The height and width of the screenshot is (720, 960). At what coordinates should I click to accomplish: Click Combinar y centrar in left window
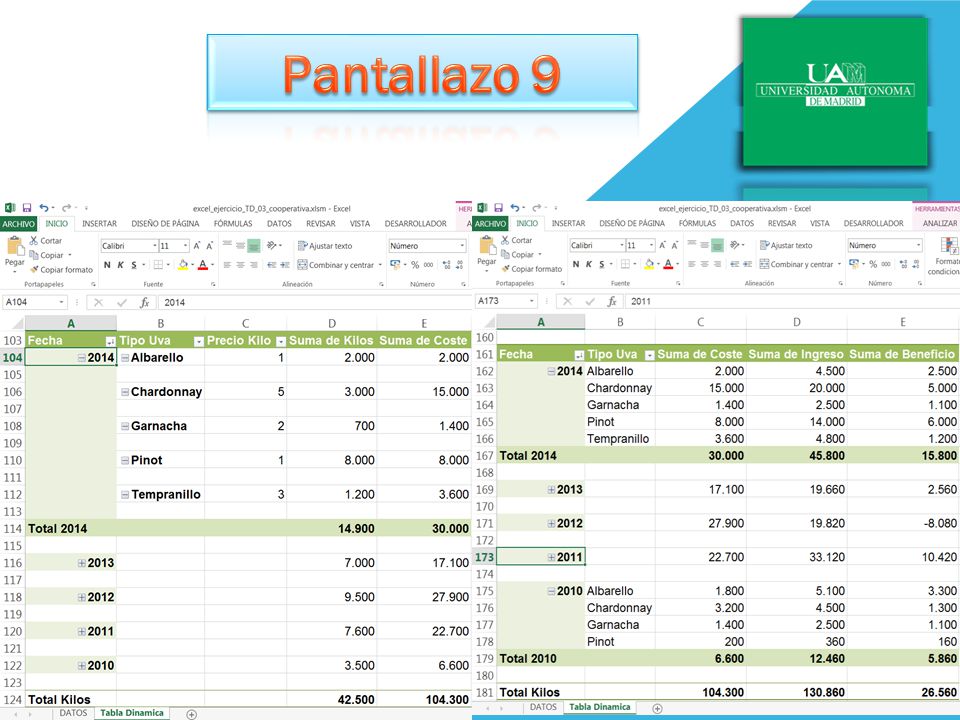click(x=336, y=265)
